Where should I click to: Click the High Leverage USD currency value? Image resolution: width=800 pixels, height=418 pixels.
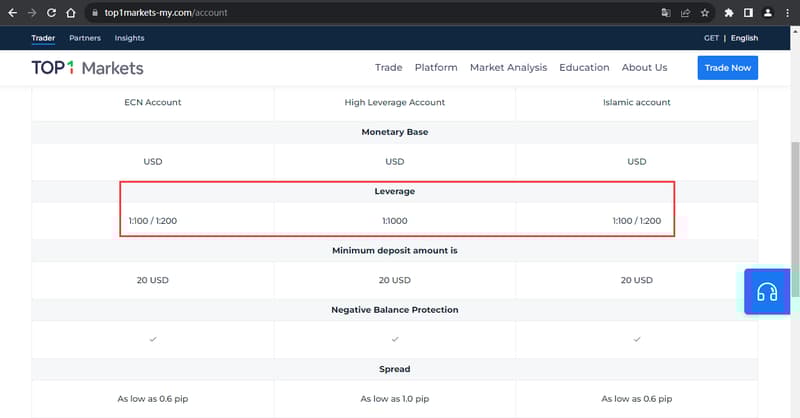(x=394, y=161)
